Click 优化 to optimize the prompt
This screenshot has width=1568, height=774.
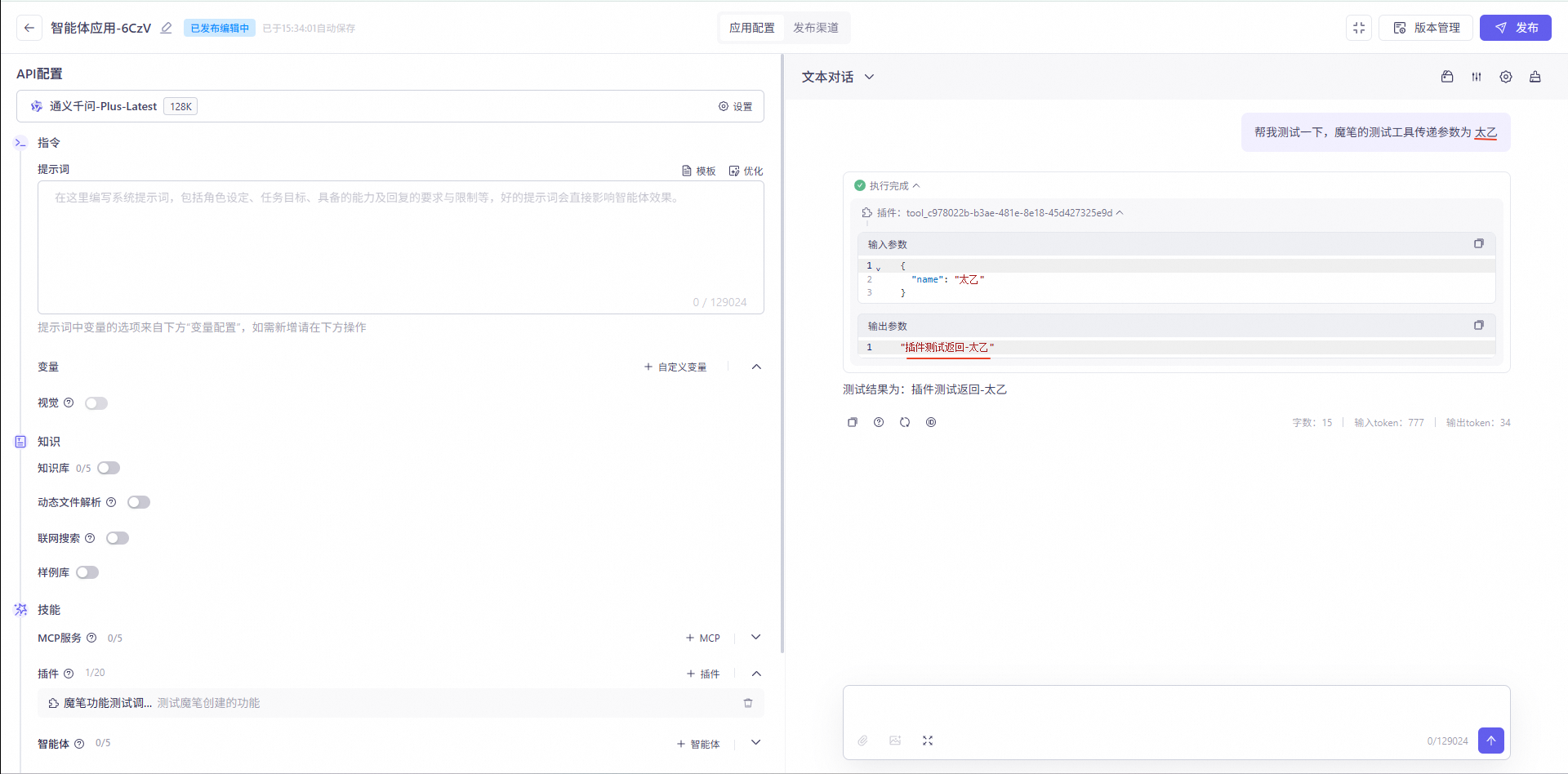[x=746, y=171]
